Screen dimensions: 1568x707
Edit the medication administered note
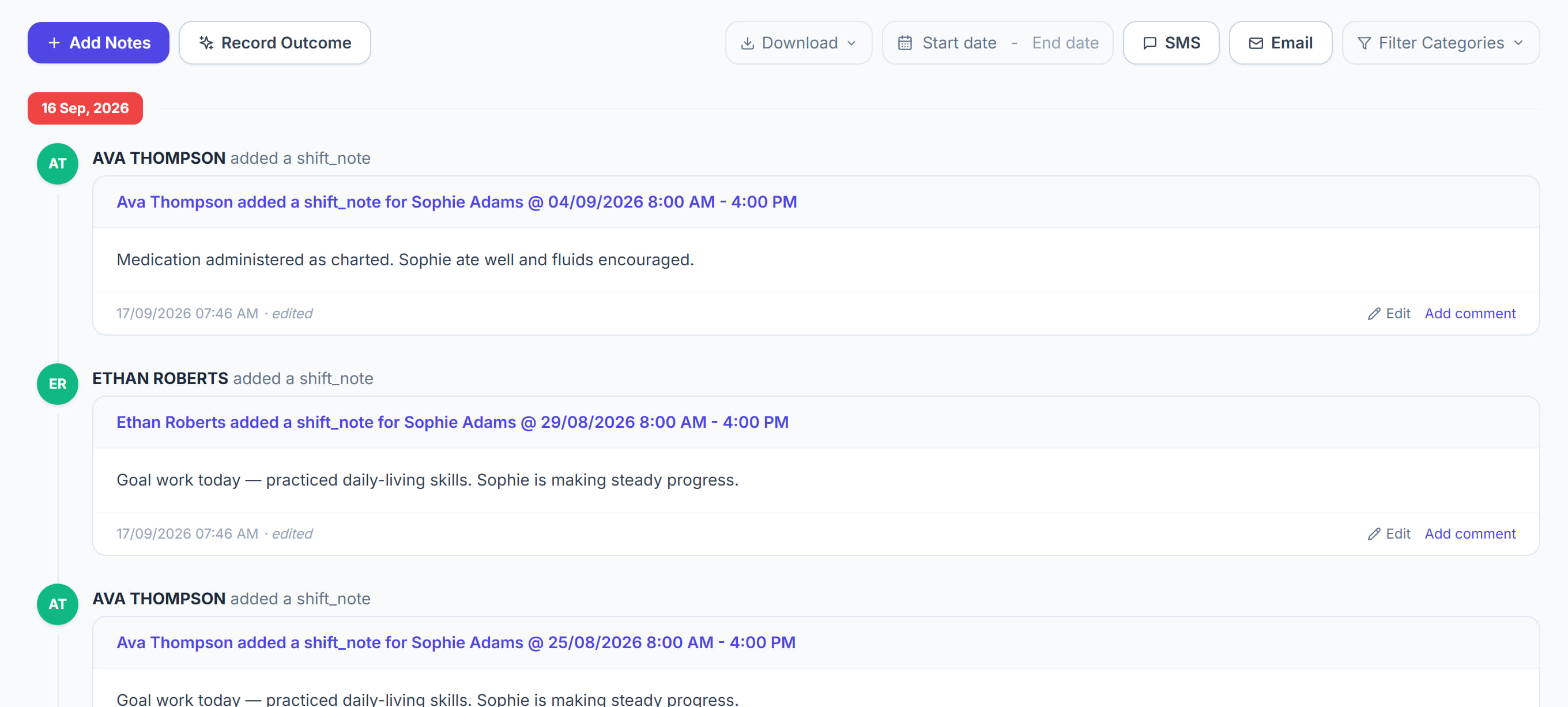1389,314
